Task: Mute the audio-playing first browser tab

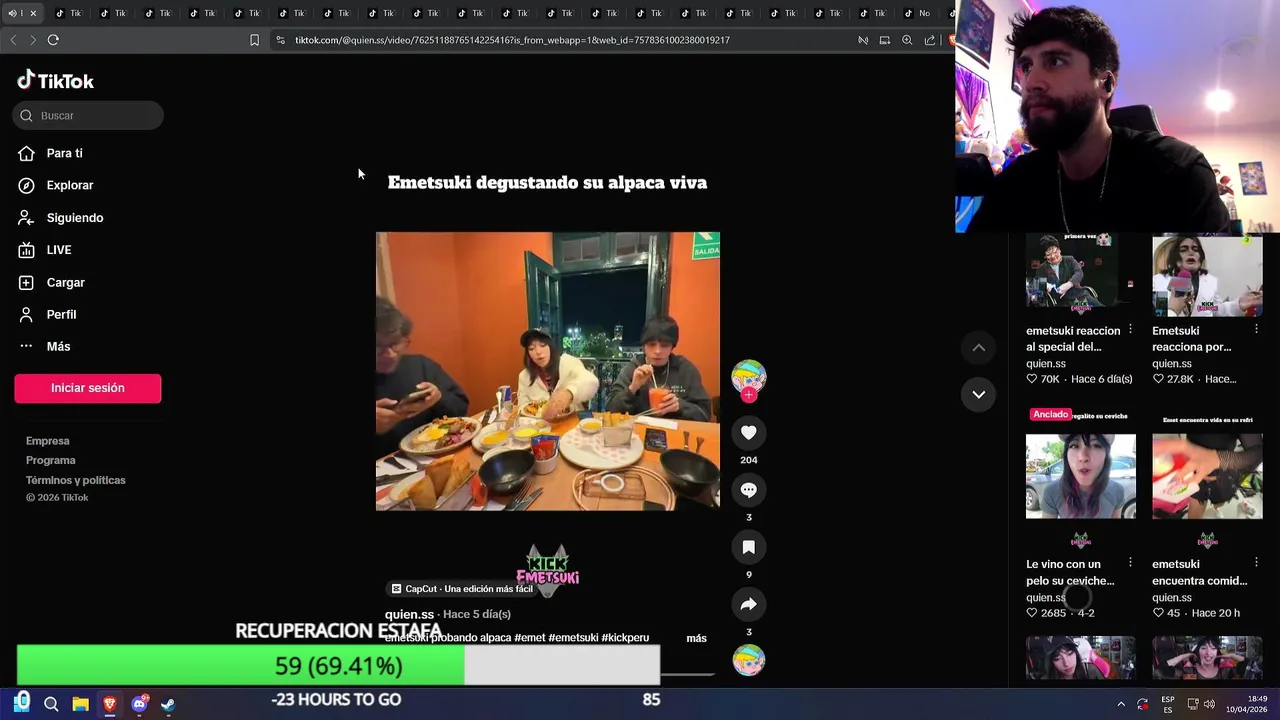Action: tap(12, 13)
